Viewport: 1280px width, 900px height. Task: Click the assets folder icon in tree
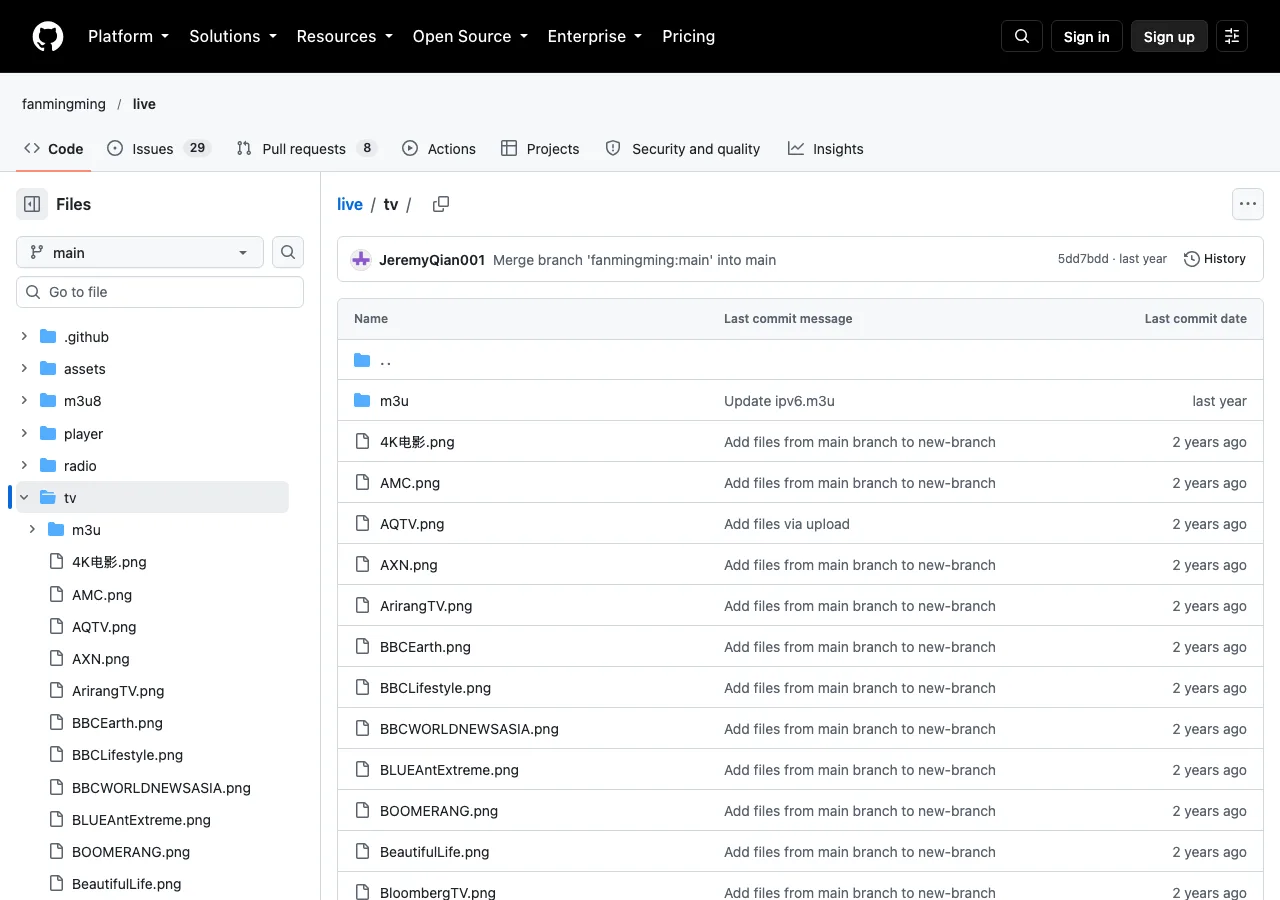tap(48, 369)
